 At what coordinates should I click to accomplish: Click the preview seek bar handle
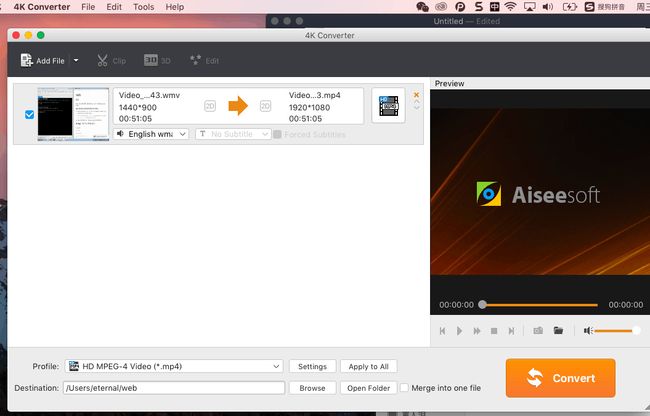pyautogui.click(x=482, y=305)
